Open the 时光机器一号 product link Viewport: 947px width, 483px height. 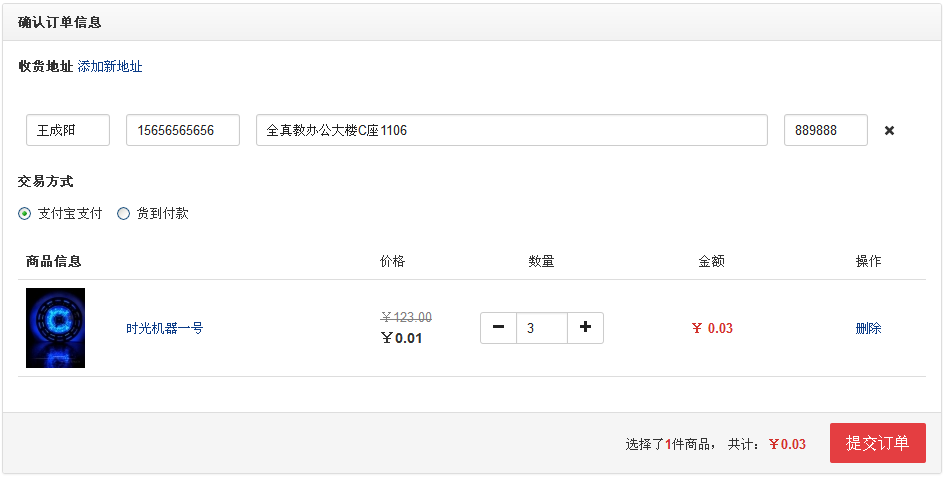pos(164,328)
